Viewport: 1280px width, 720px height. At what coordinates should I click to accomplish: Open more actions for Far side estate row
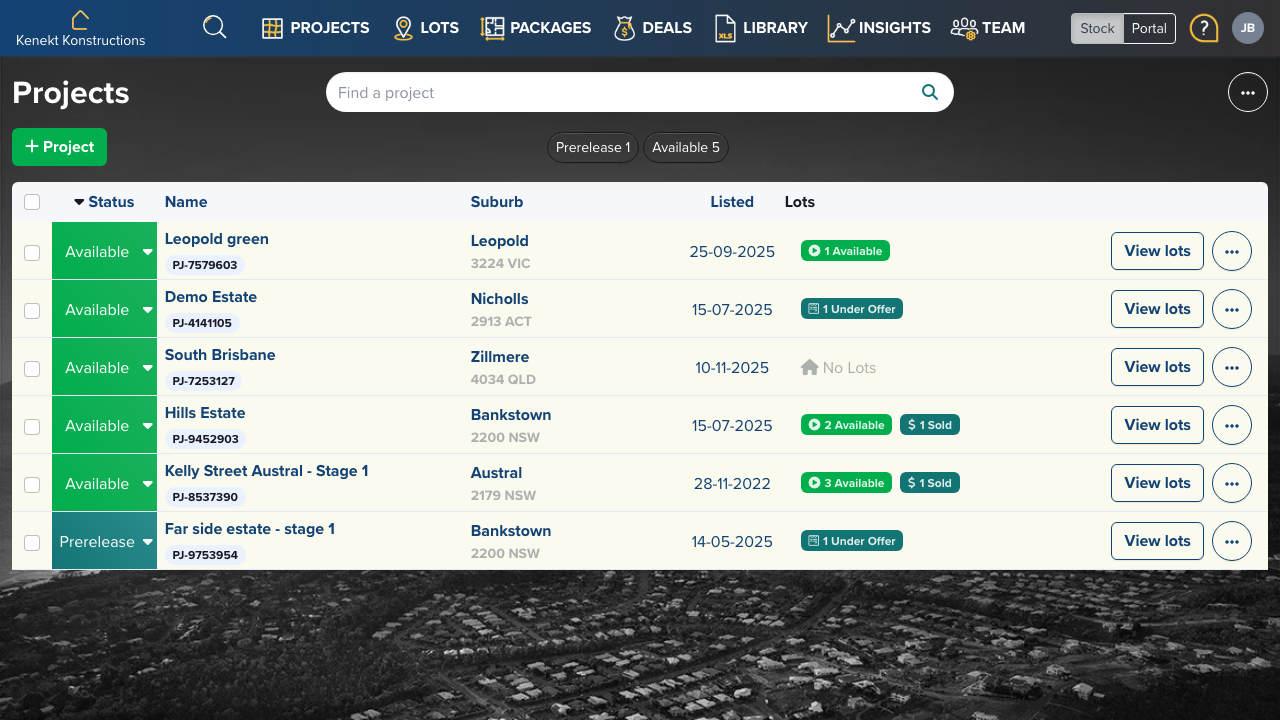[x=1232, y=541]
